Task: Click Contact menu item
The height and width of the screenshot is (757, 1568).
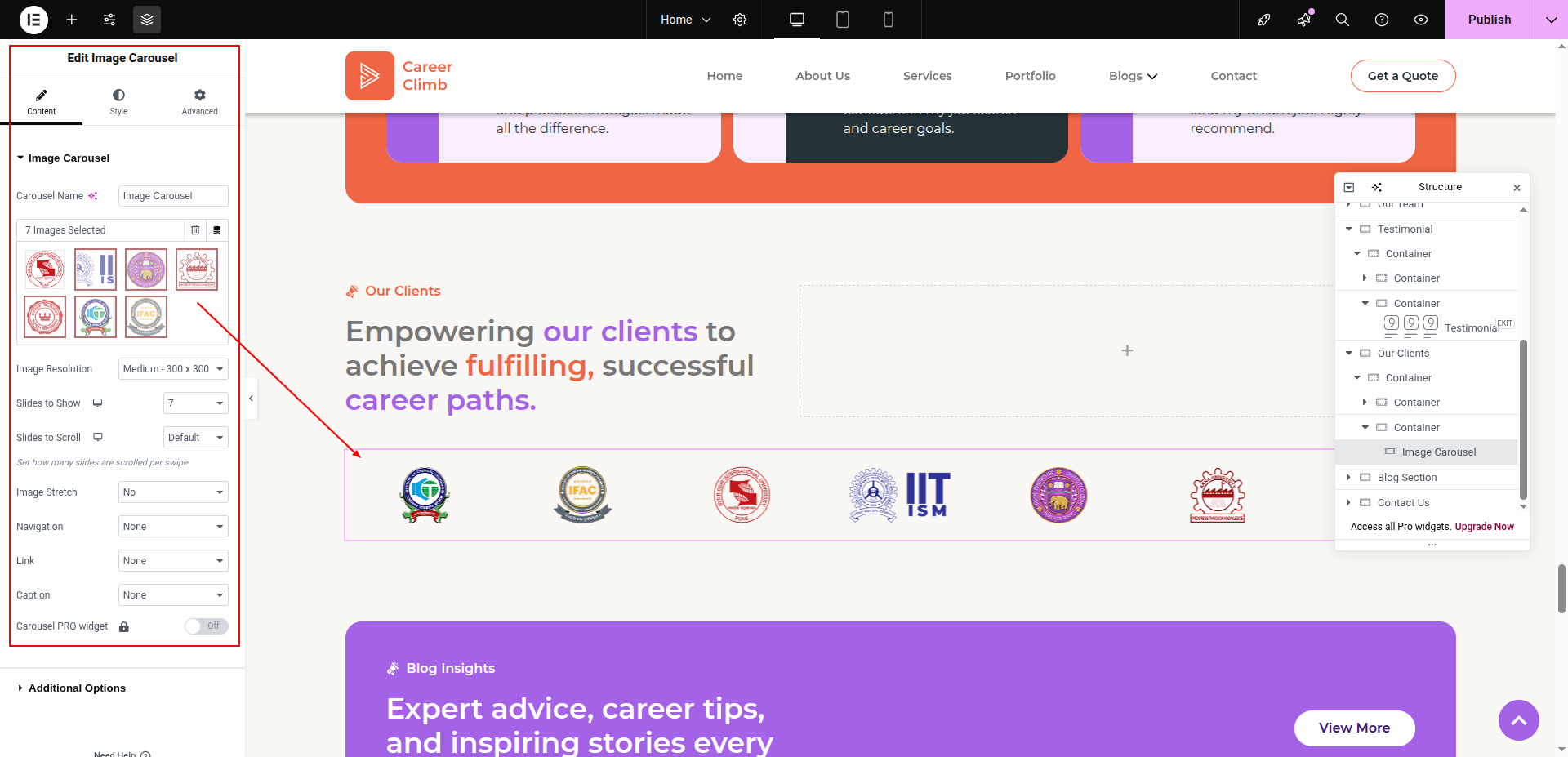Action: [x=1233, y=76]
